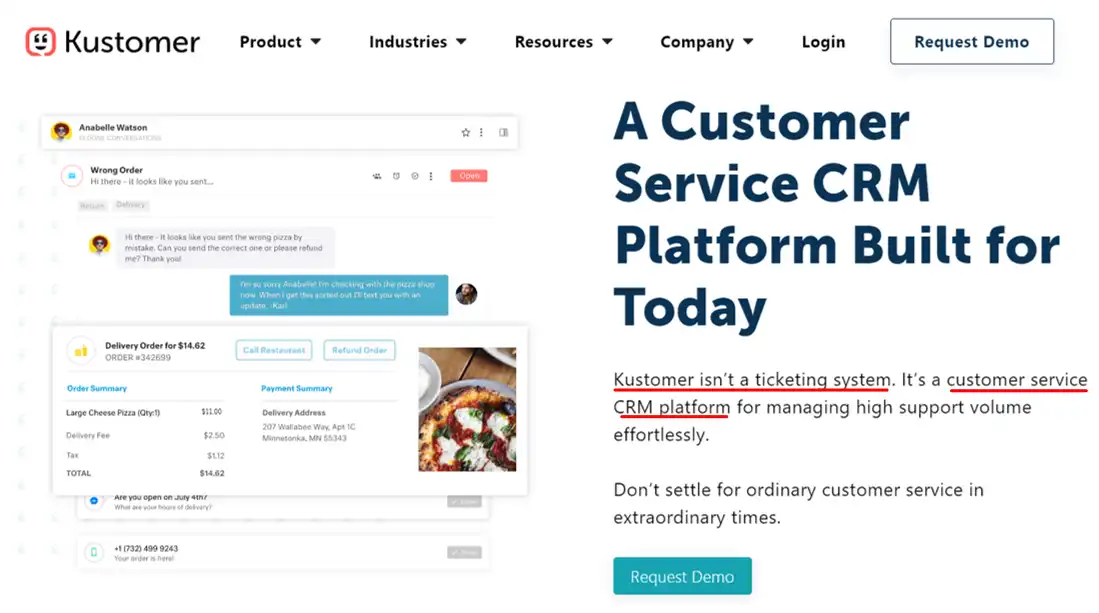This screenshot has width=1099, height=613.
Task: Click the checkmark circle icon on Wrong Order
Action: coord(415,176)
